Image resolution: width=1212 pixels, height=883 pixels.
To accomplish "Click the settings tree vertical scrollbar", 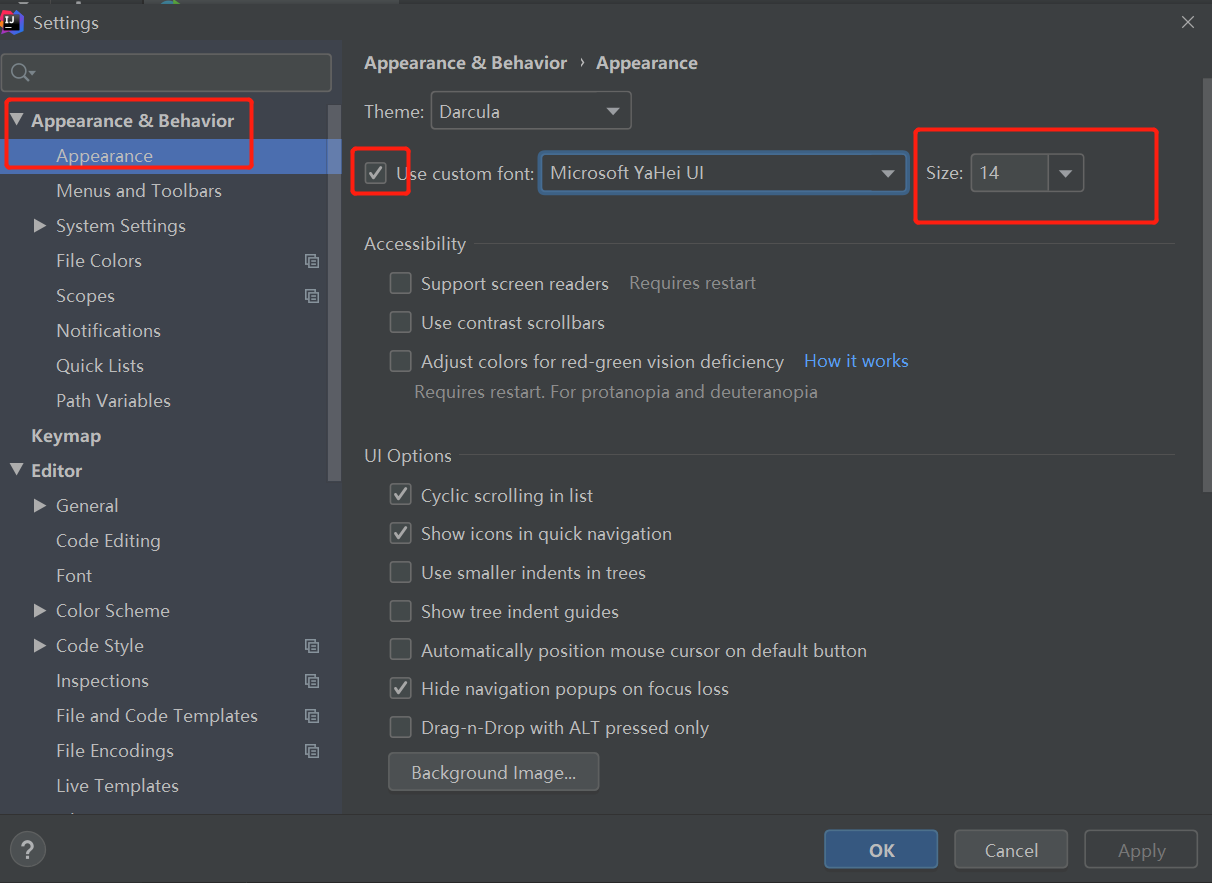I will click(335, 292).
